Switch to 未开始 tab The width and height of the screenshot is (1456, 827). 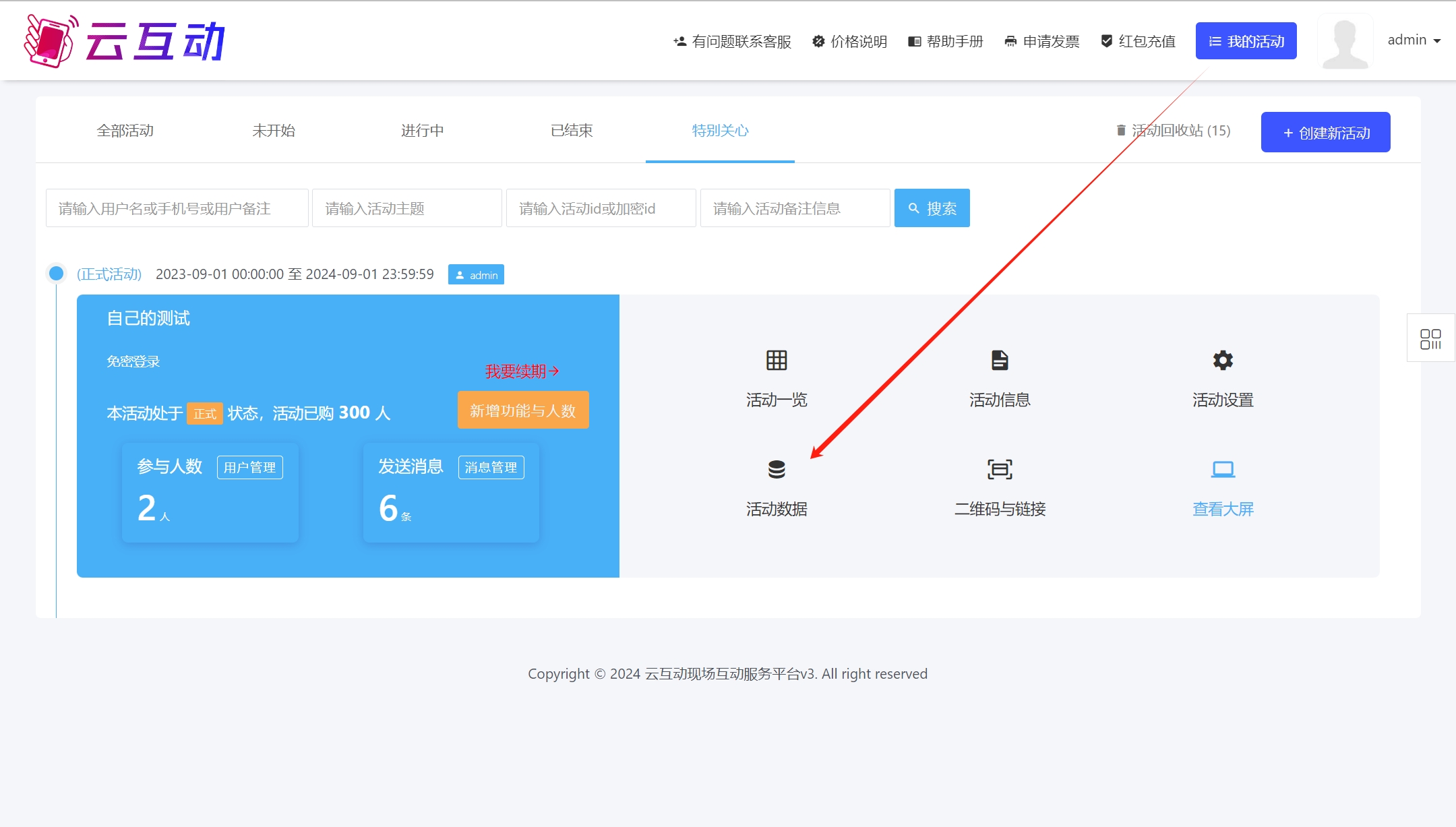click(274, 130)
